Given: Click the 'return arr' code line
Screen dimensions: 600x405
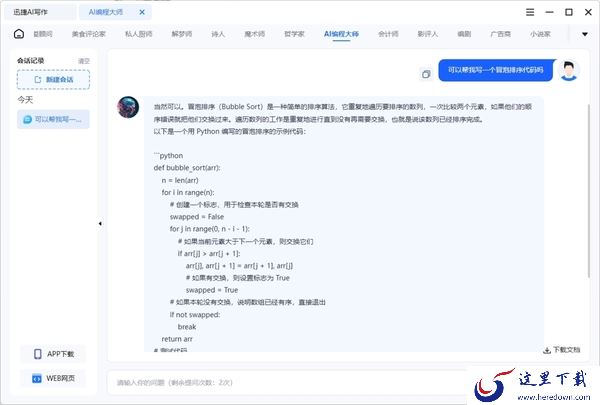Looking at the screenshot, I should coord(177,339).
